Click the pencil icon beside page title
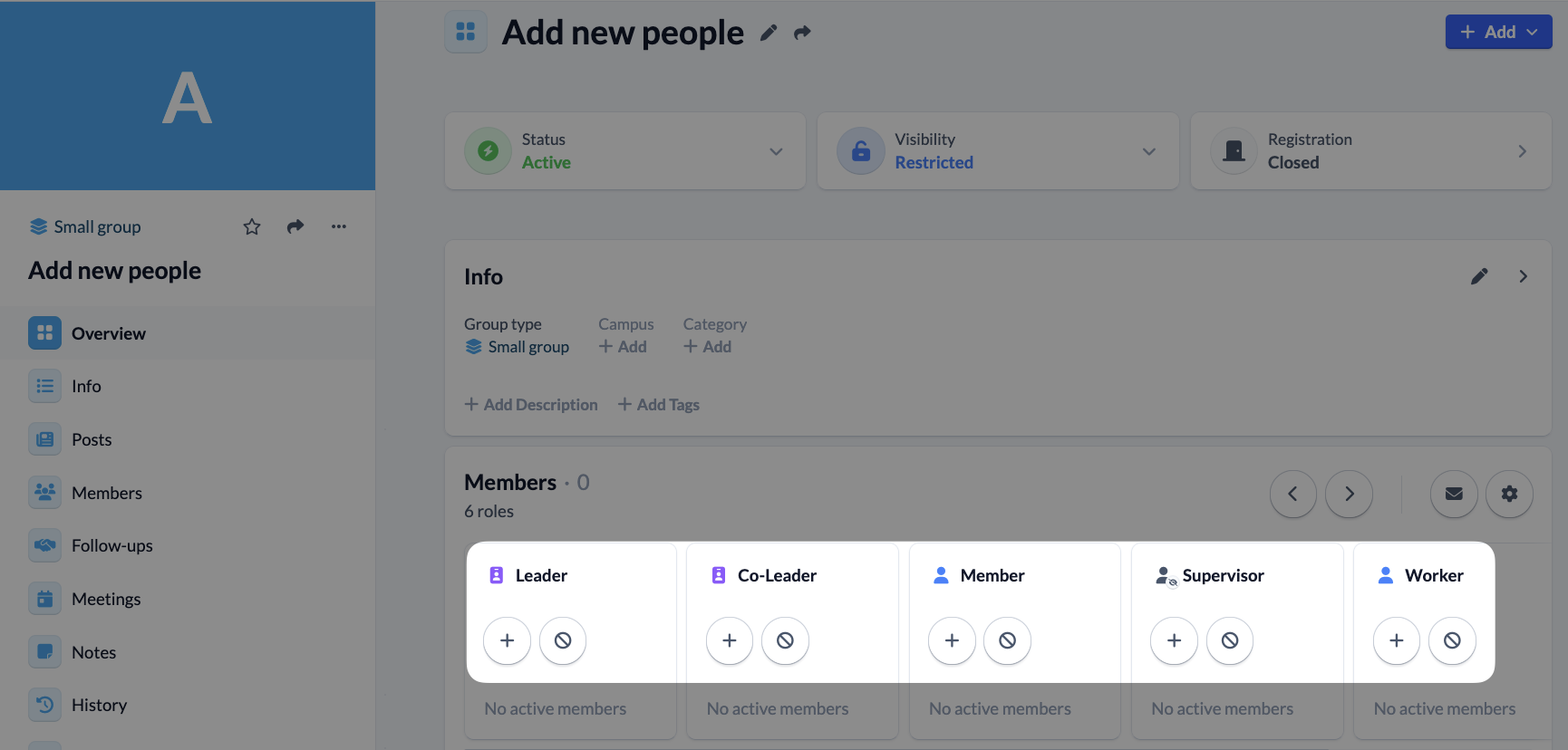Viewport: 1568px width, 750px height. pyautogui.click(x=769, y=33)
